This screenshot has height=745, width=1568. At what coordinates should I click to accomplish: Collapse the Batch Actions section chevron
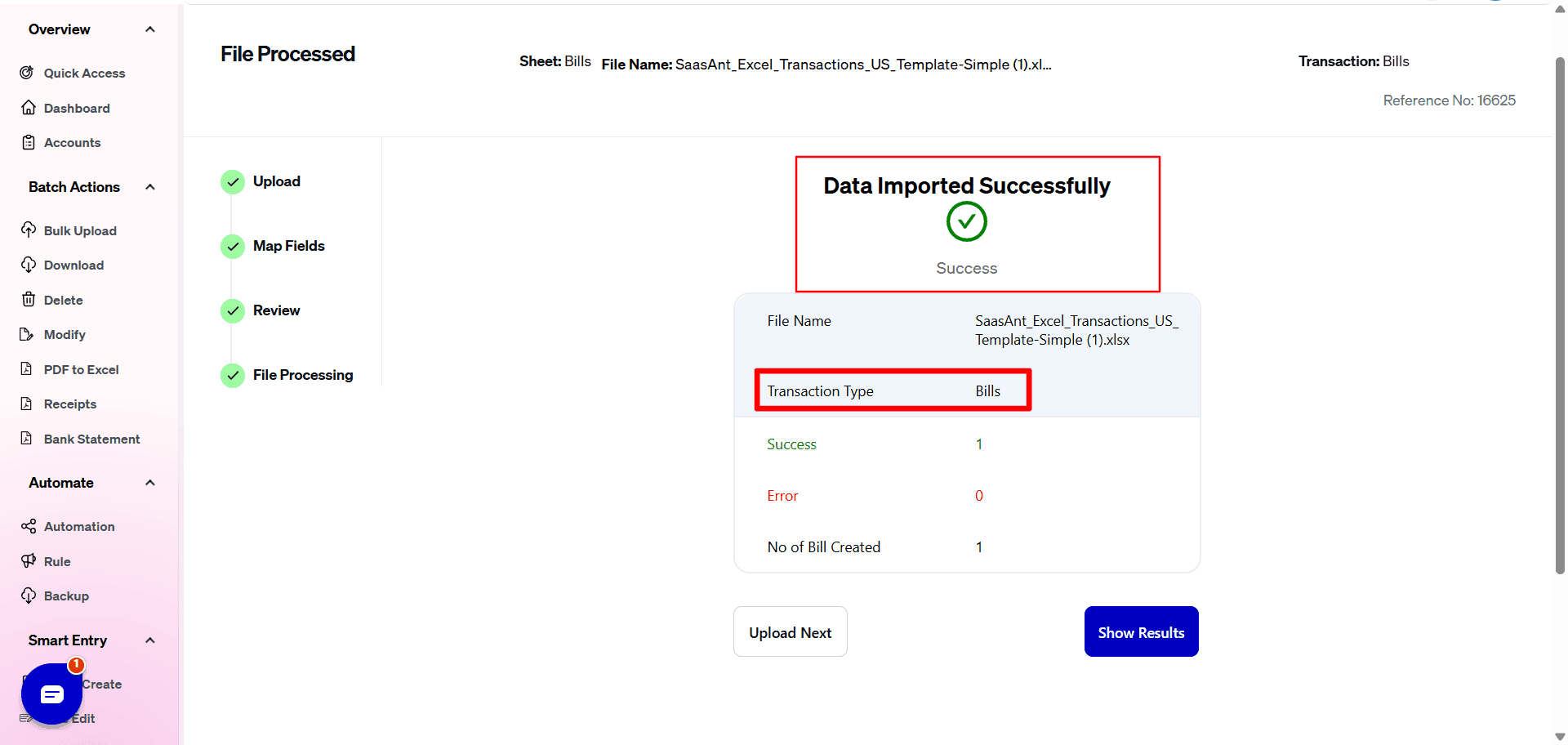pos(150,187)
